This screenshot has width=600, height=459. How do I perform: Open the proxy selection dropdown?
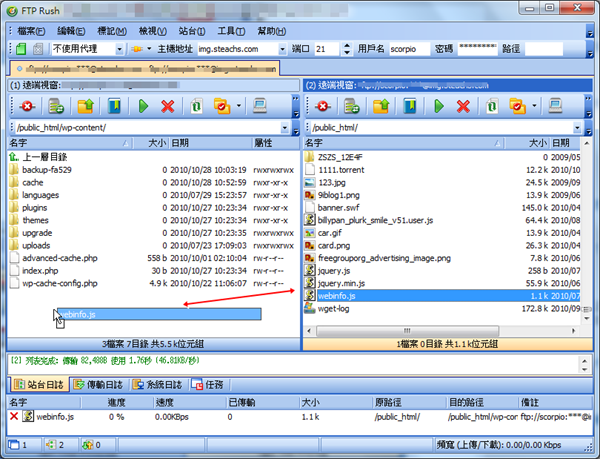click(119, 49)
